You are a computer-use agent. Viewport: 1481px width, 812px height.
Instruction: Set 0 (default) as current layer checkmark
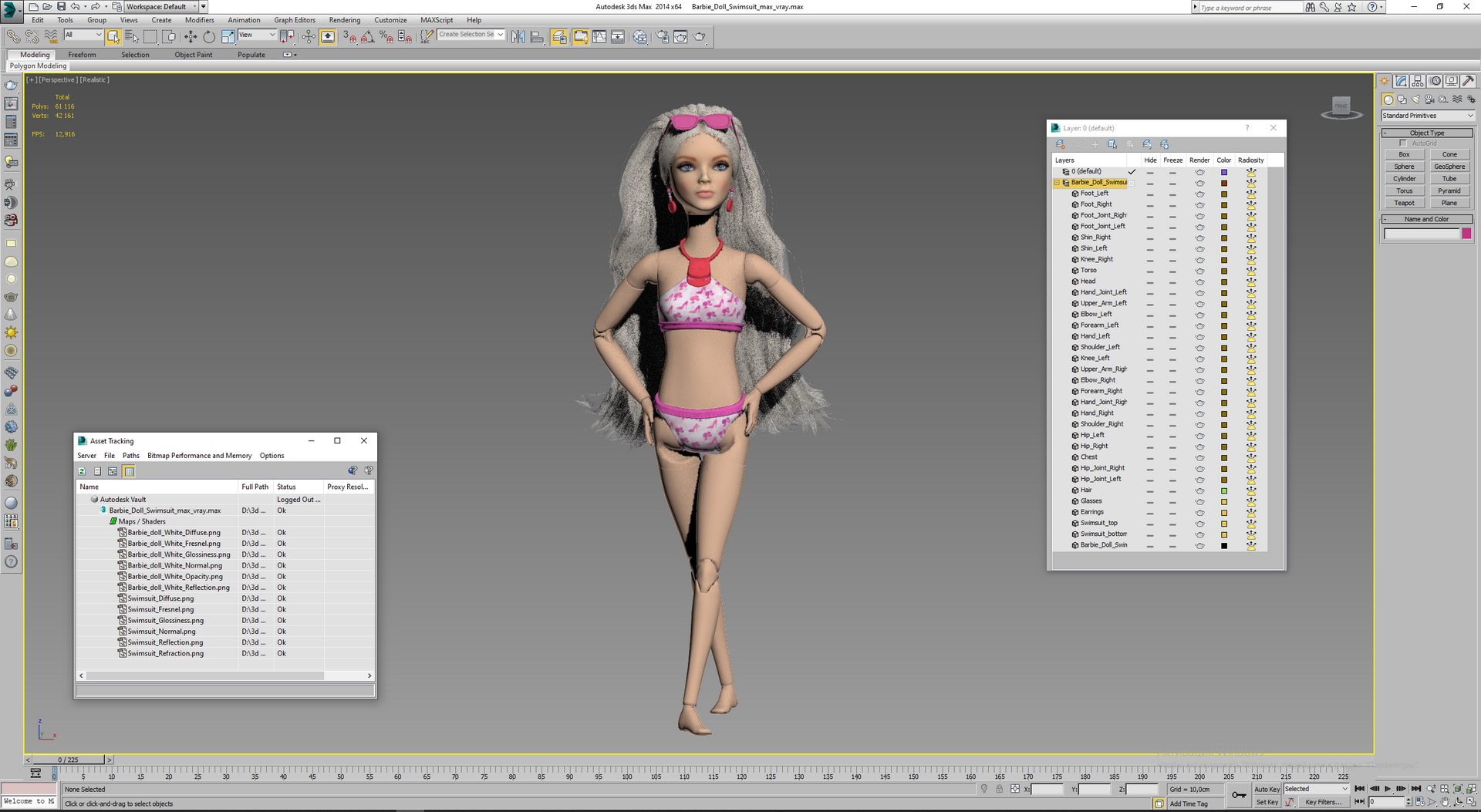pyautogui.click(x=1132, y=172)
